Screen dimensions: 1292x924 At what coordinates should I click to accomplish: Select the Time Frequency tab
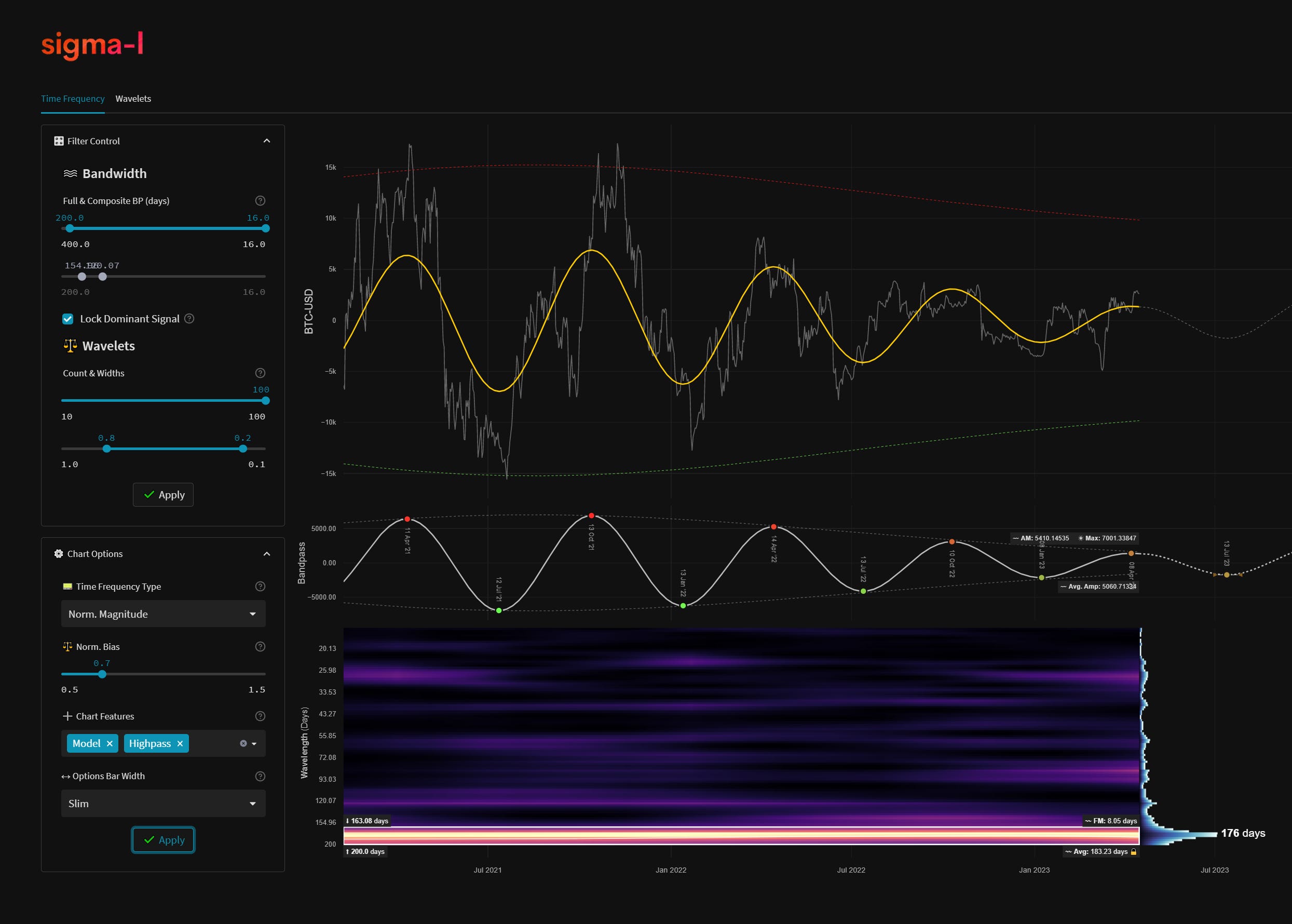point(72,99)
